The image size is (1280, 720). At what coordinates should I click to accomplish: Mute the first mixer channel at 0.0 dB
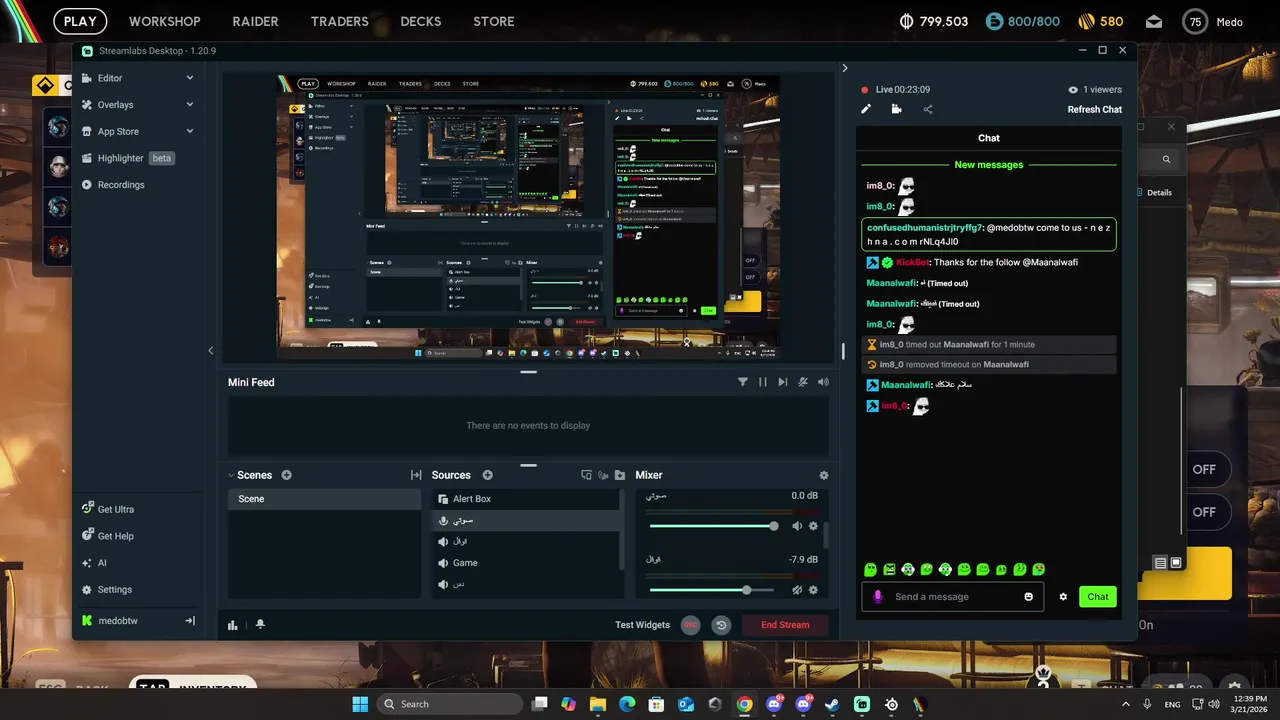click(x=797, y=526)
